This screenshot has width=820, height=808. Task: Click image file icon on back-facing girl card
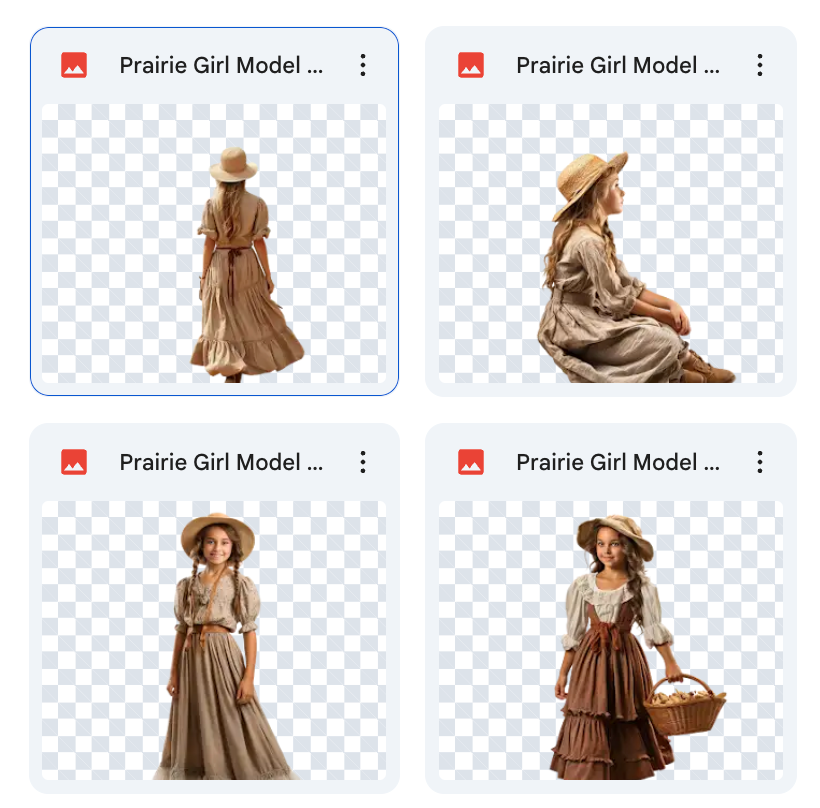[74, 66]
